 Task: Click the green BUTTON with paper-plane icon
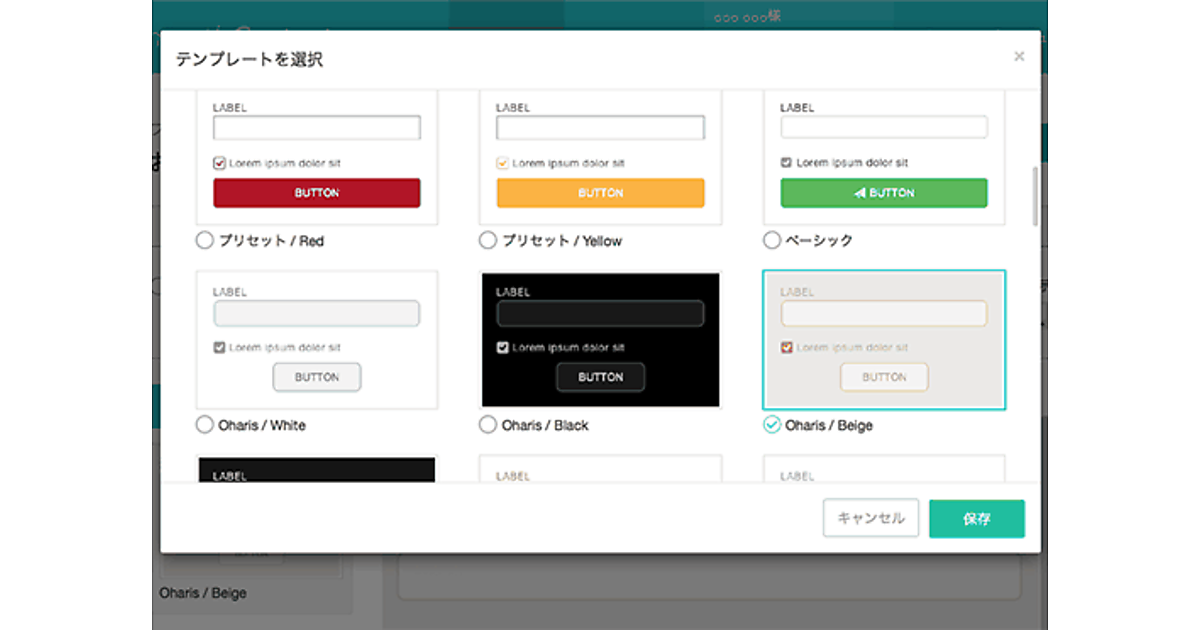coord(883,193)
